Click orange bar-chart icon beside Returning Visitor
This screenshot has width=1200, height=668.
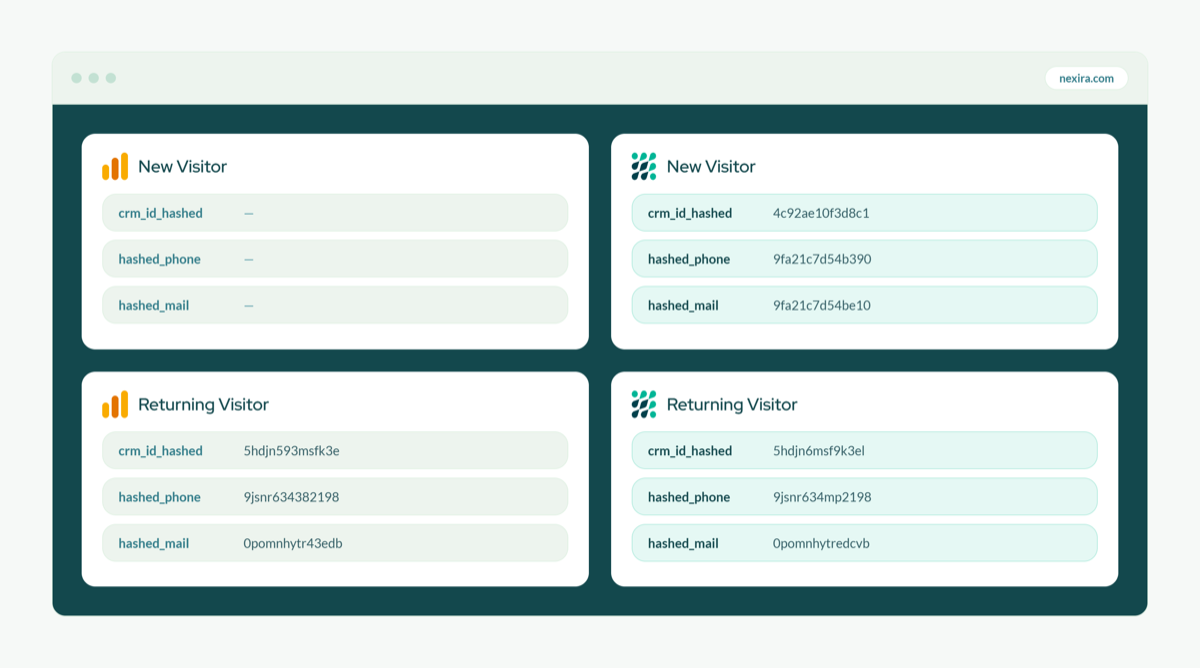click(115, 404)
